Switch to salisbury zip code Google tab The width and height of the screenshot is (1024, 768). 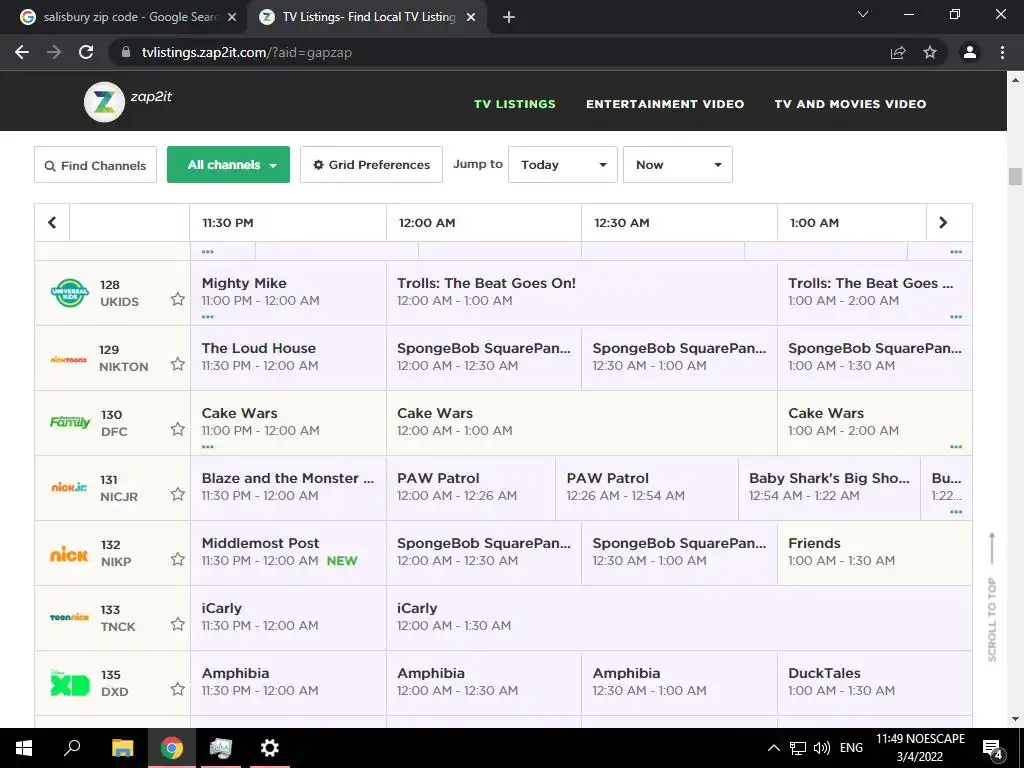129,17
